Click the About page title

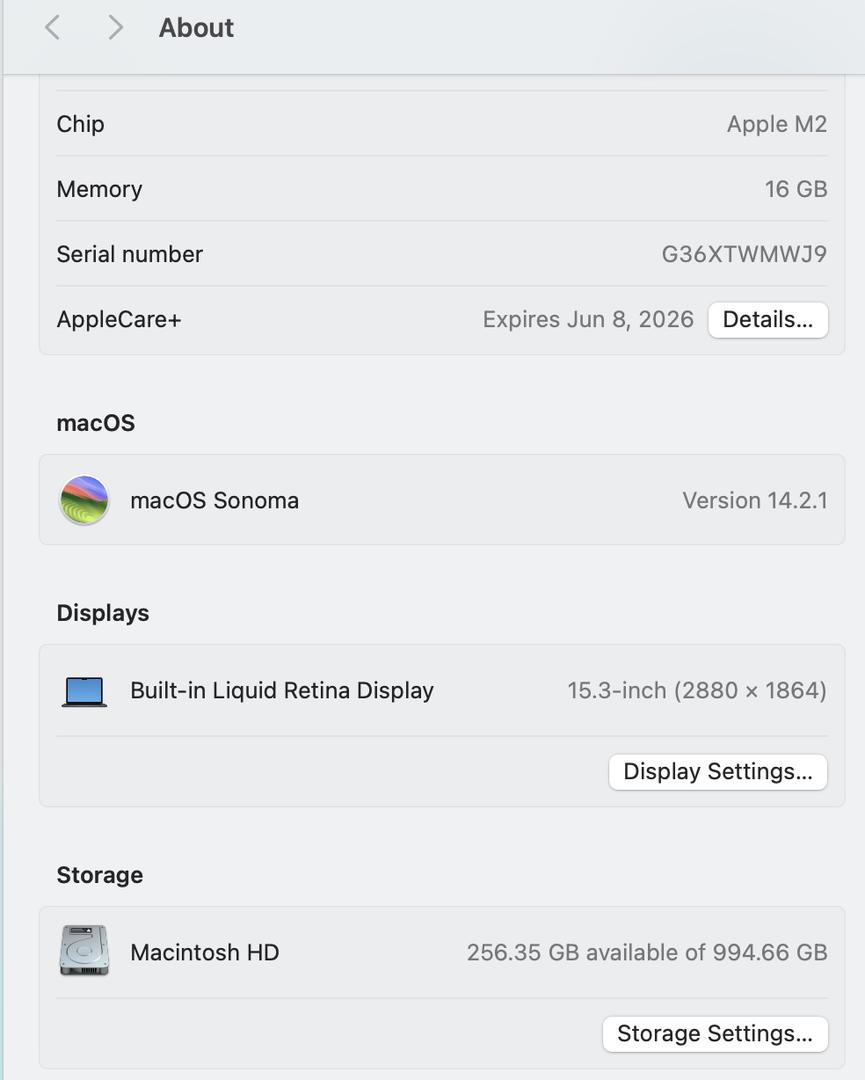point(196,28)
